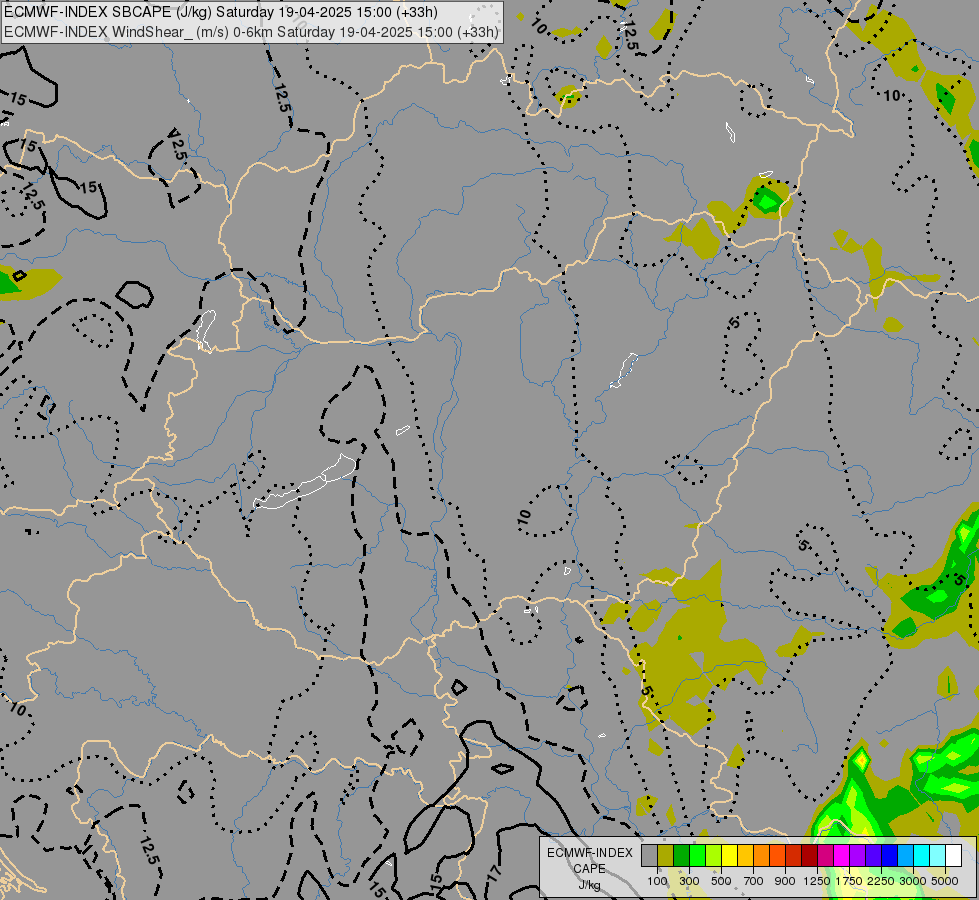
Task: Click the legend value label 700
Action: click(x=754, y=881)
